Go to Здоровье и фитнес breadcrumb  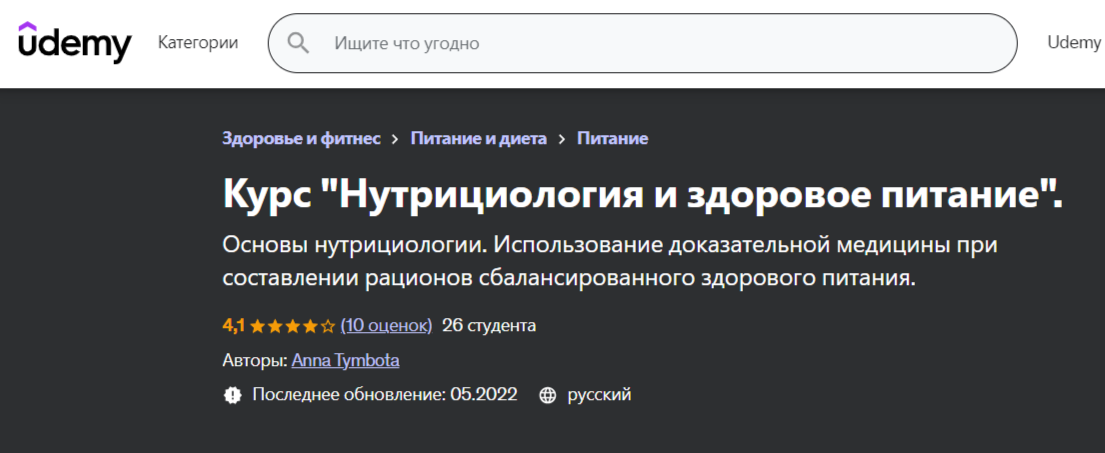pyautogui.click(x=301, y=139)
